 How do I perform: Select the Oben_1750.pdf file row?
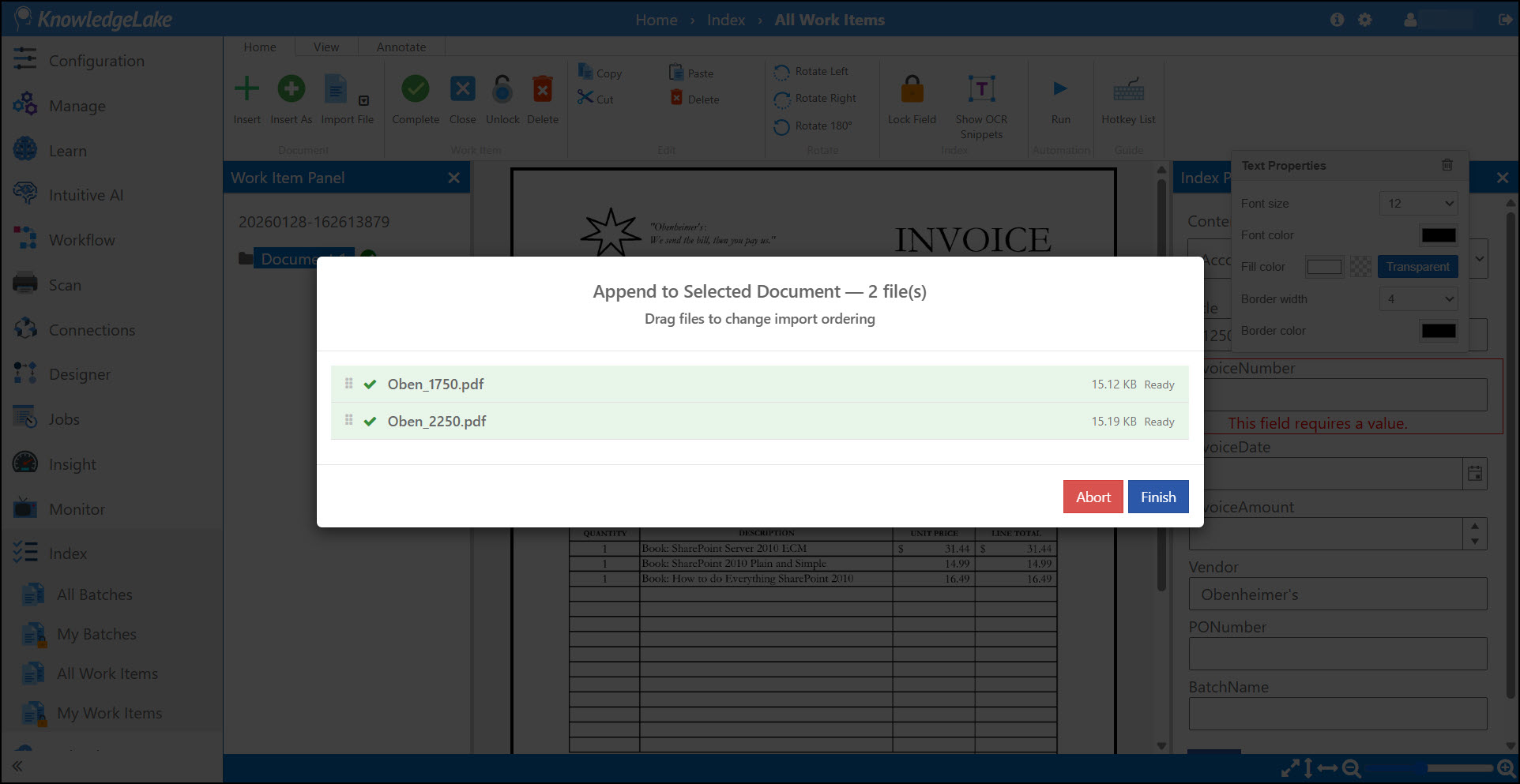[x=760, y=384]
